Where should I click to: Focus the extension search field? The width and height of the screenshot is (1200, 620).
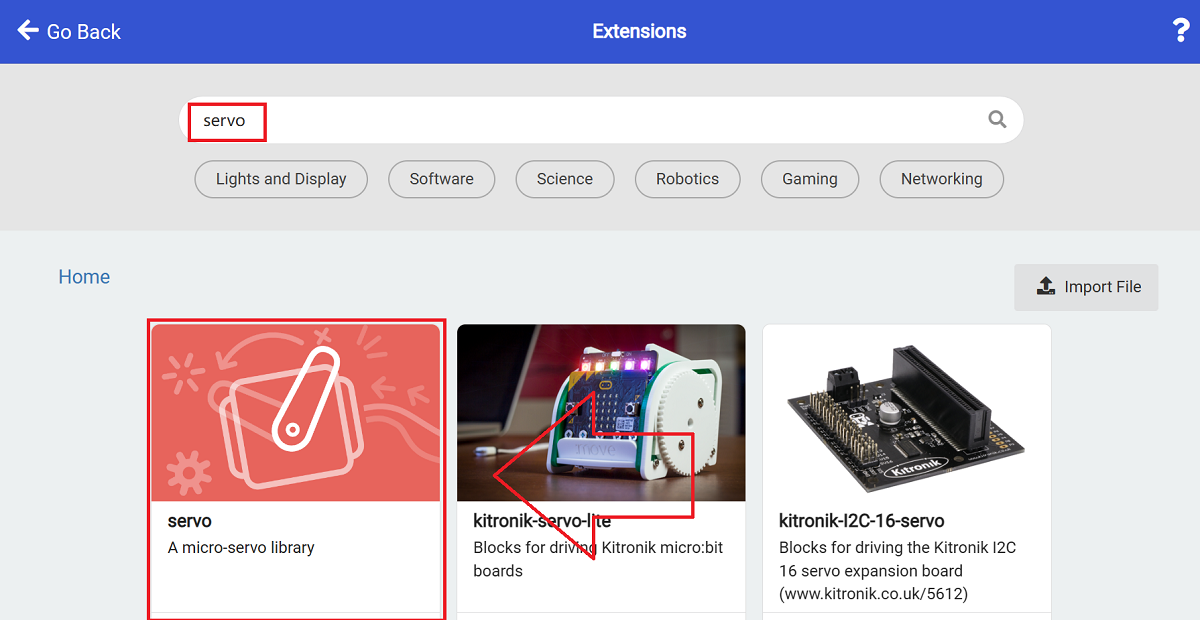[x=601, y=120]
